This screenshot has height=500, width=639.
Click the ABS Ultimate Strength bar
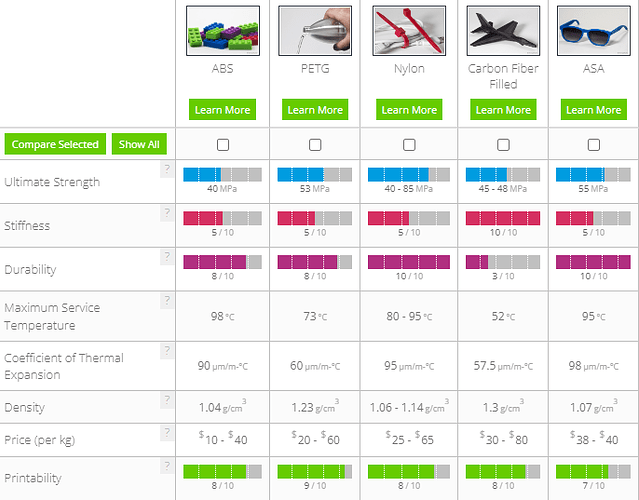(x=222, y=174)
